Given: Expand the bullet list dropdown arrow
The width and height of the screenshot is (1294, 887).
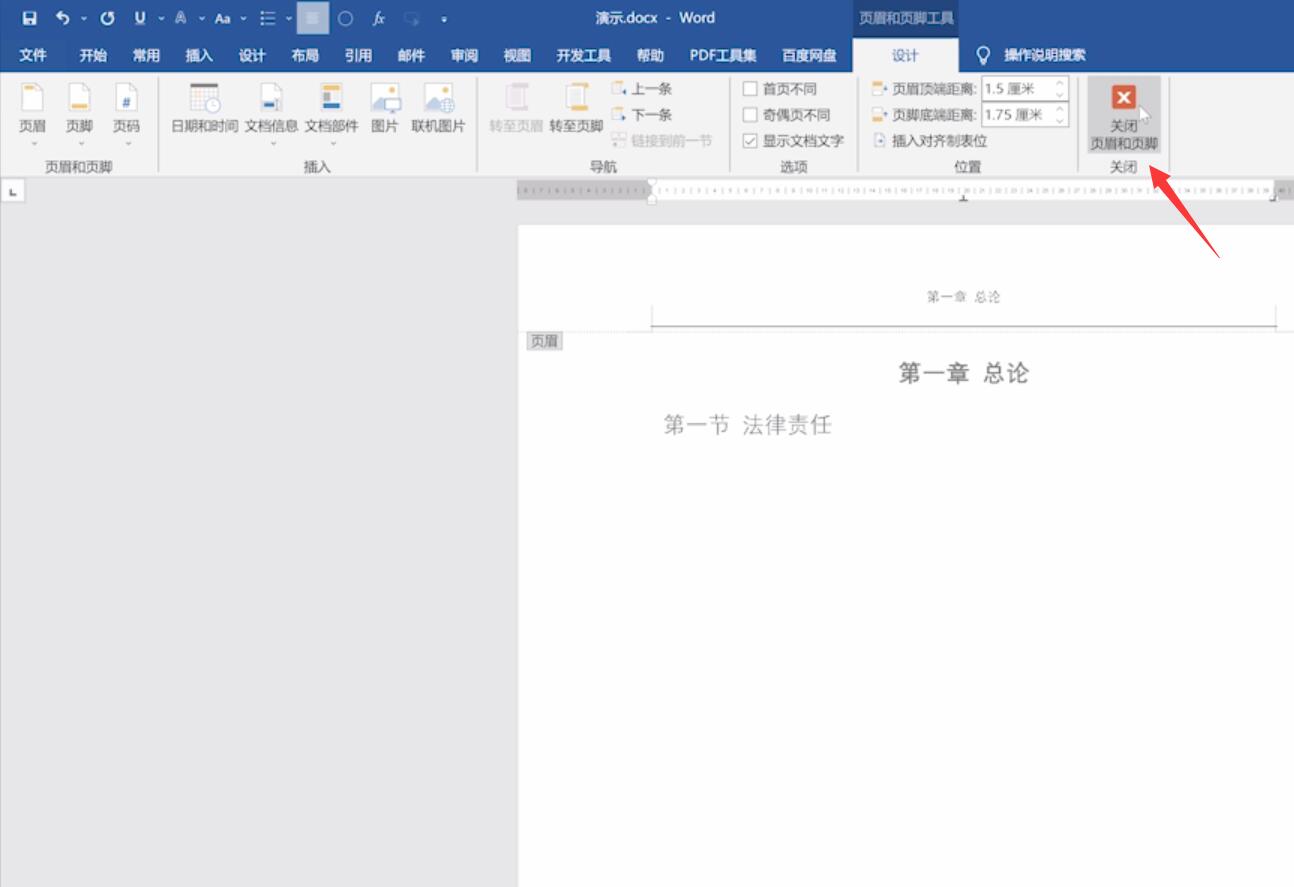Looking at the screenshot, I should (x=288, y=18).
